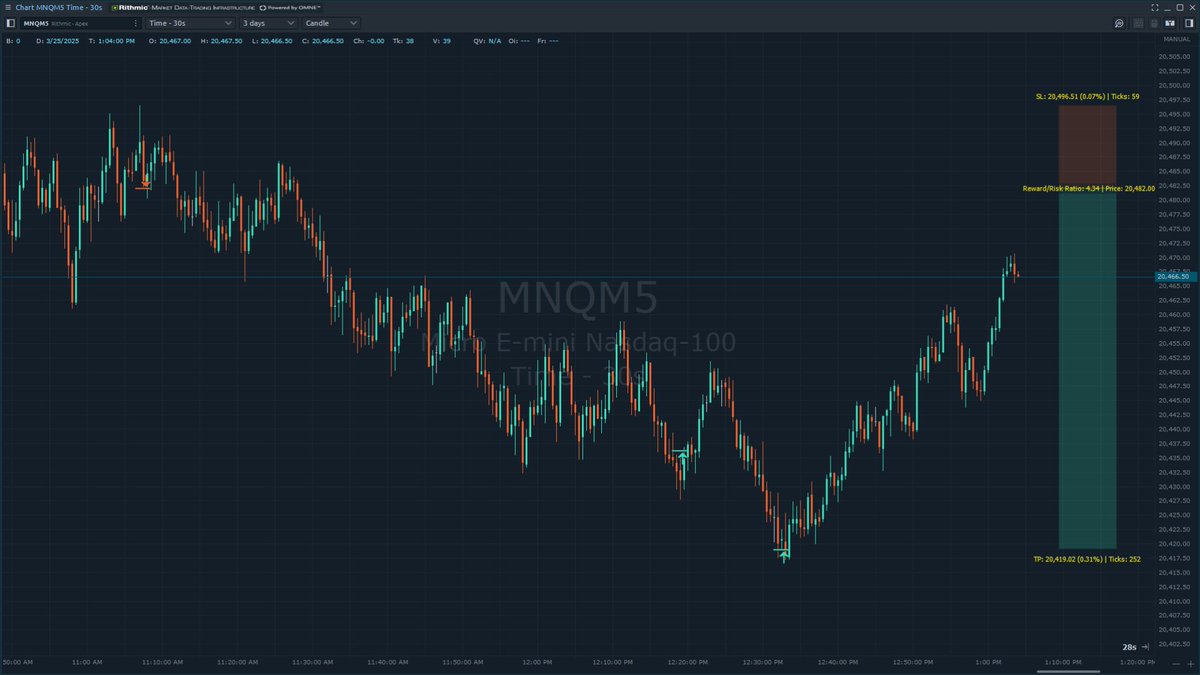
Task: Click the 12:00 PM time axis label
Action: tap(537, 662)
